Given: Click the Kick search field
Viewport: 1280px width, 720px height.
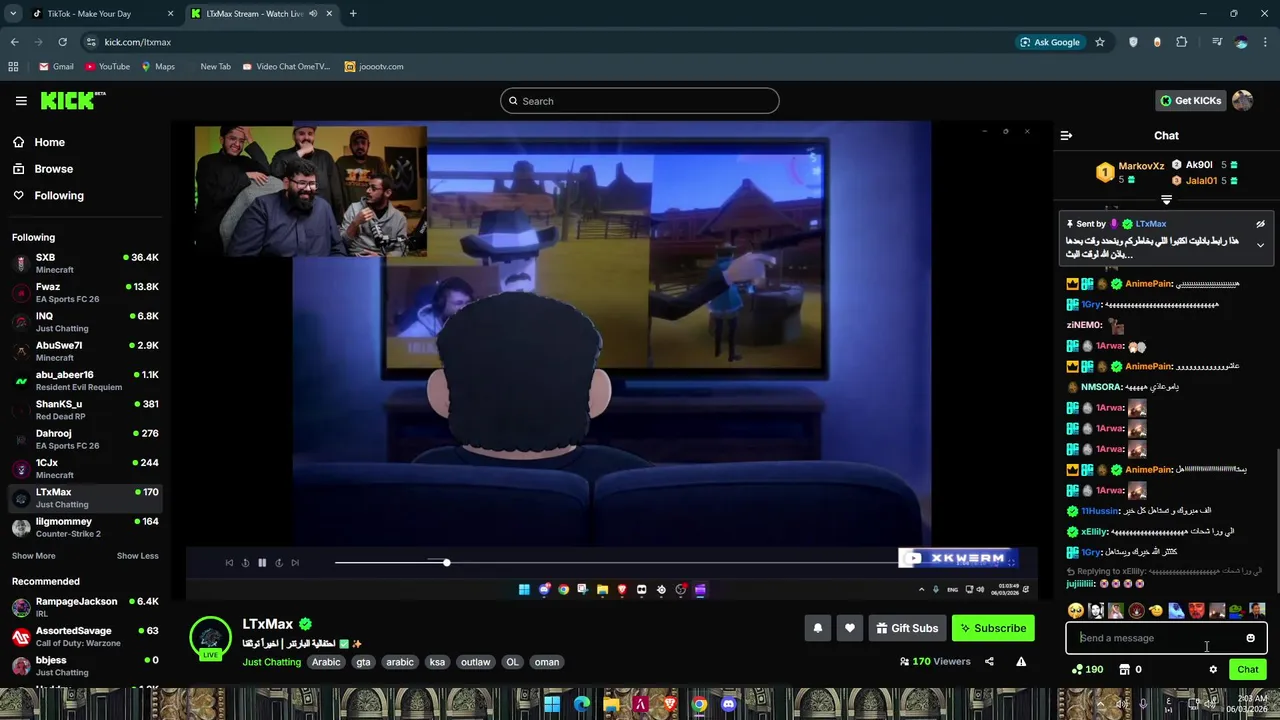Looking at the screenshot, I should point(640,101).
